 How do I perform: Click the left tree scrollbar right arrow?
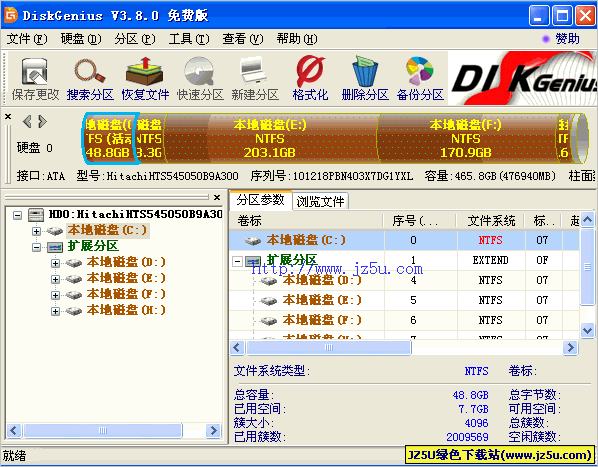213,430
